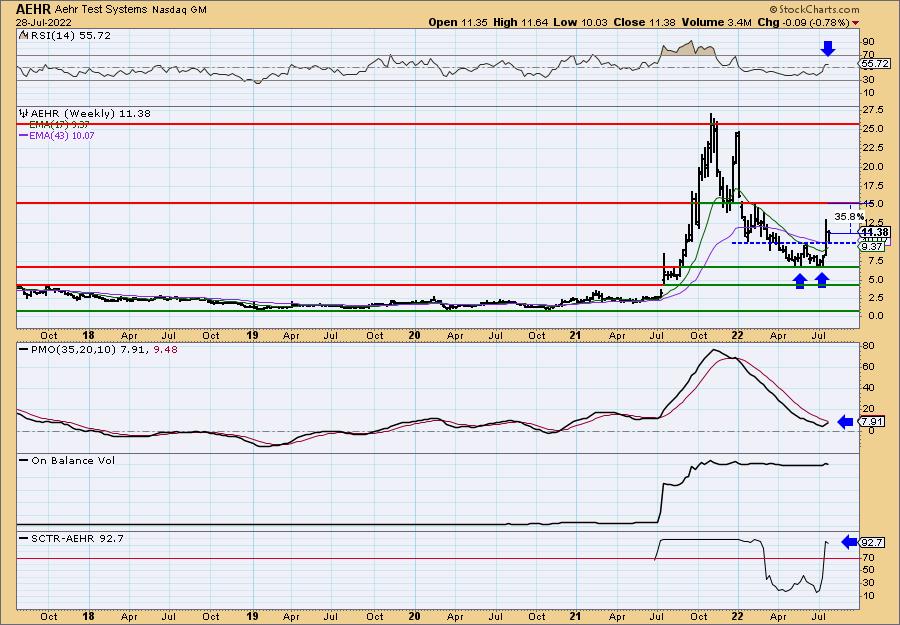The width and height of the screenshot is (900, 625).
Task: Click the Nasdaq GM exchange label
Action: click(179, 10)
